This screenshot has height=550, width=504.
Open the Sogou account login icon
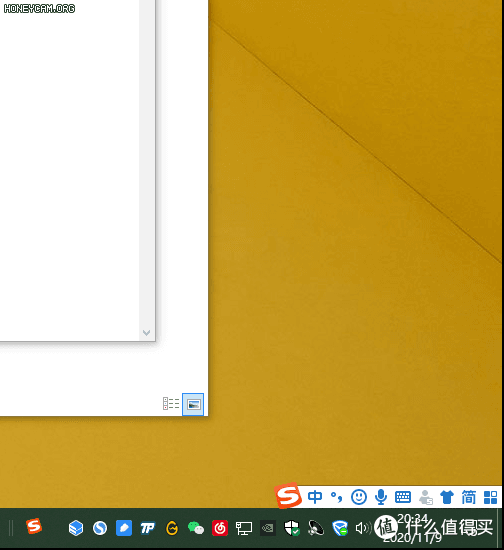[425, 497]
